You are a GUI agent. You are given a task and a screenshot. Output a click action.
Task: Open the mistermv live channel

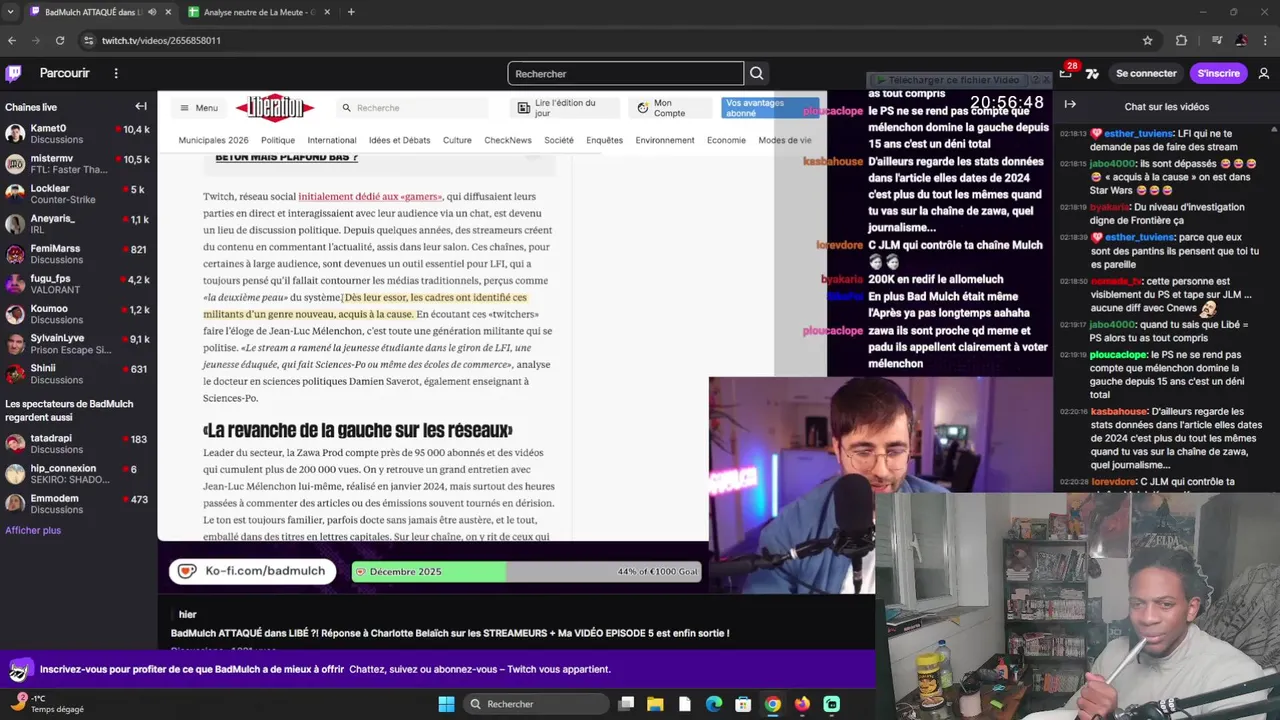[78, 164]
